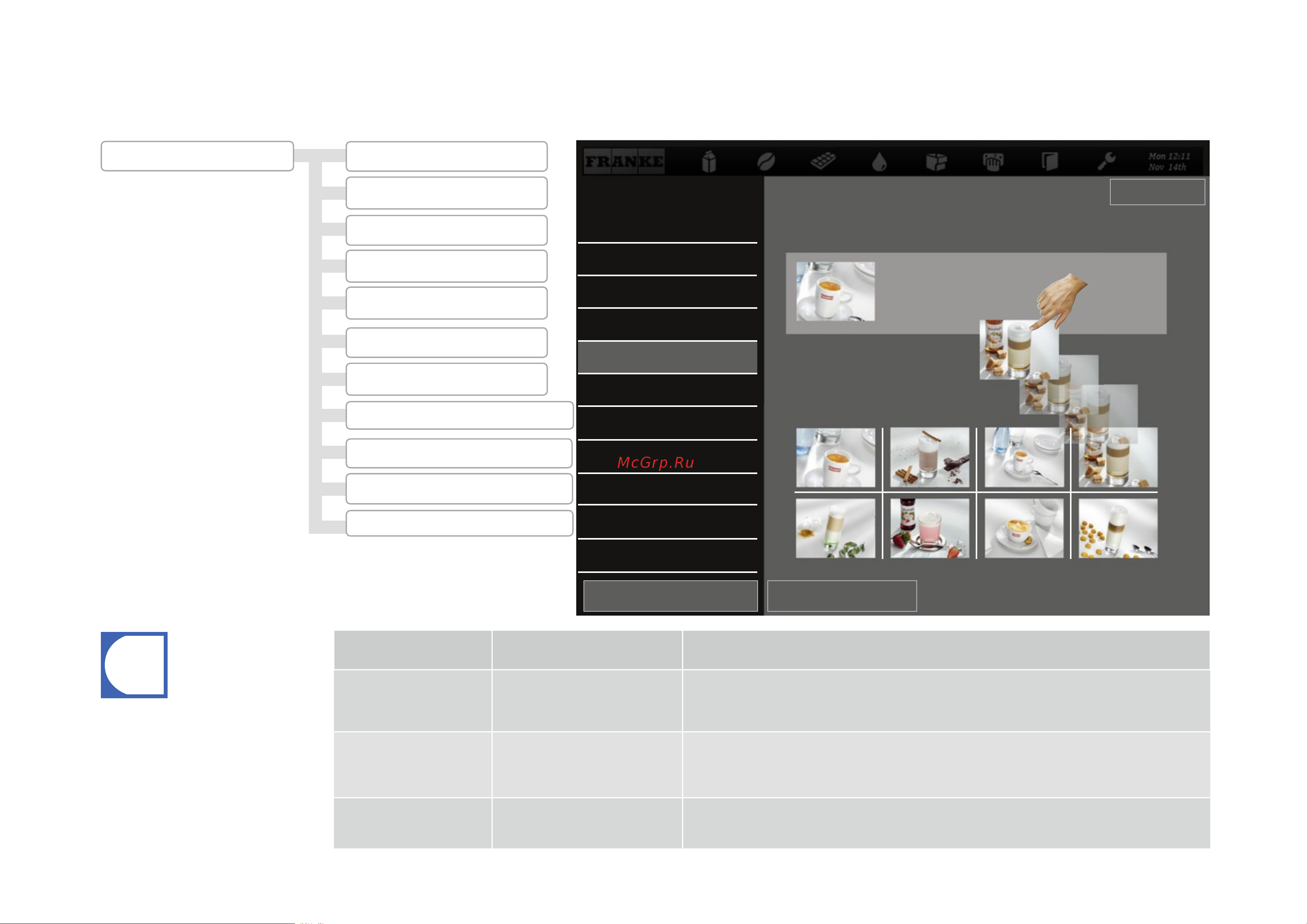
Task: Click the FRANKE logo
Action: (x=624, y=161)
